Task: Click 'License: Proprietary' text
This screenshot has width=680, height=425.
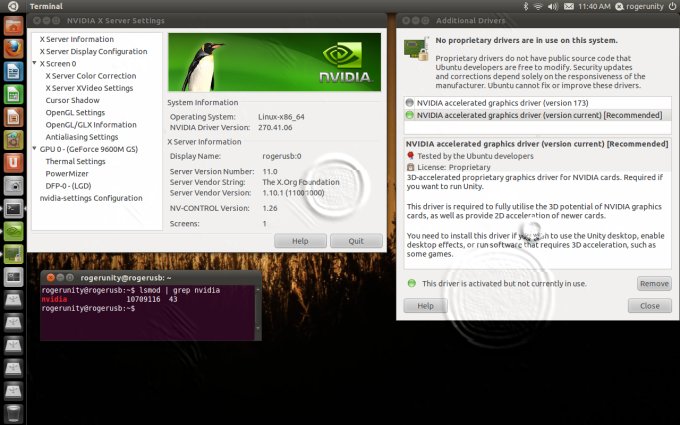Action: pyautogui.click(x=454, y=167)
